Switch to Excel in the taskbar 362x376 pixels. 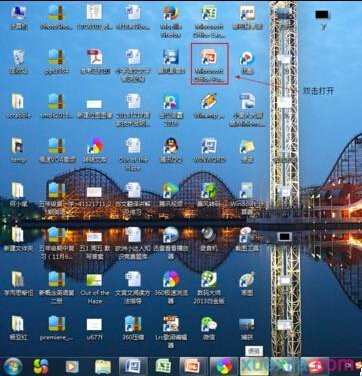[163, 367]
